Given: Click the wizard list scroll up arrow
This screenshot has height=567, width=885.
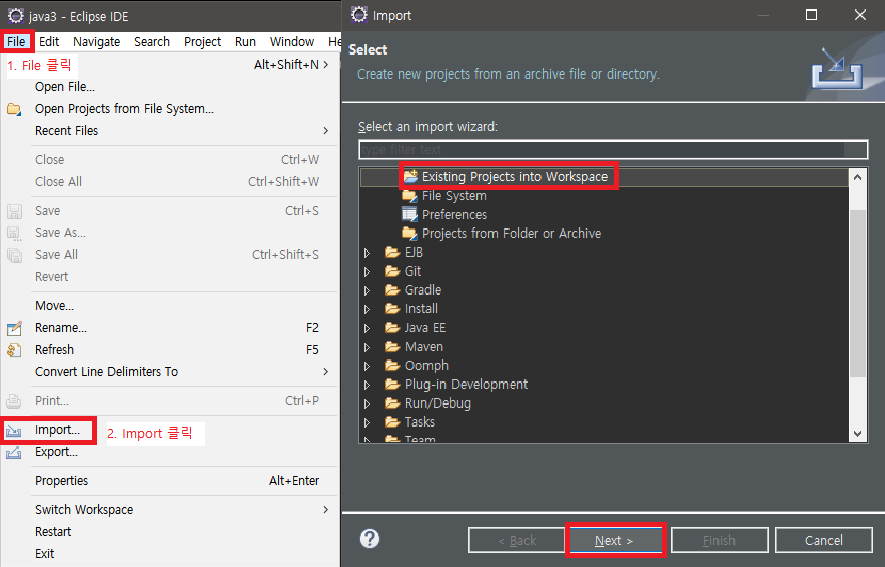Looking at the screenshot, I should 857,177.
